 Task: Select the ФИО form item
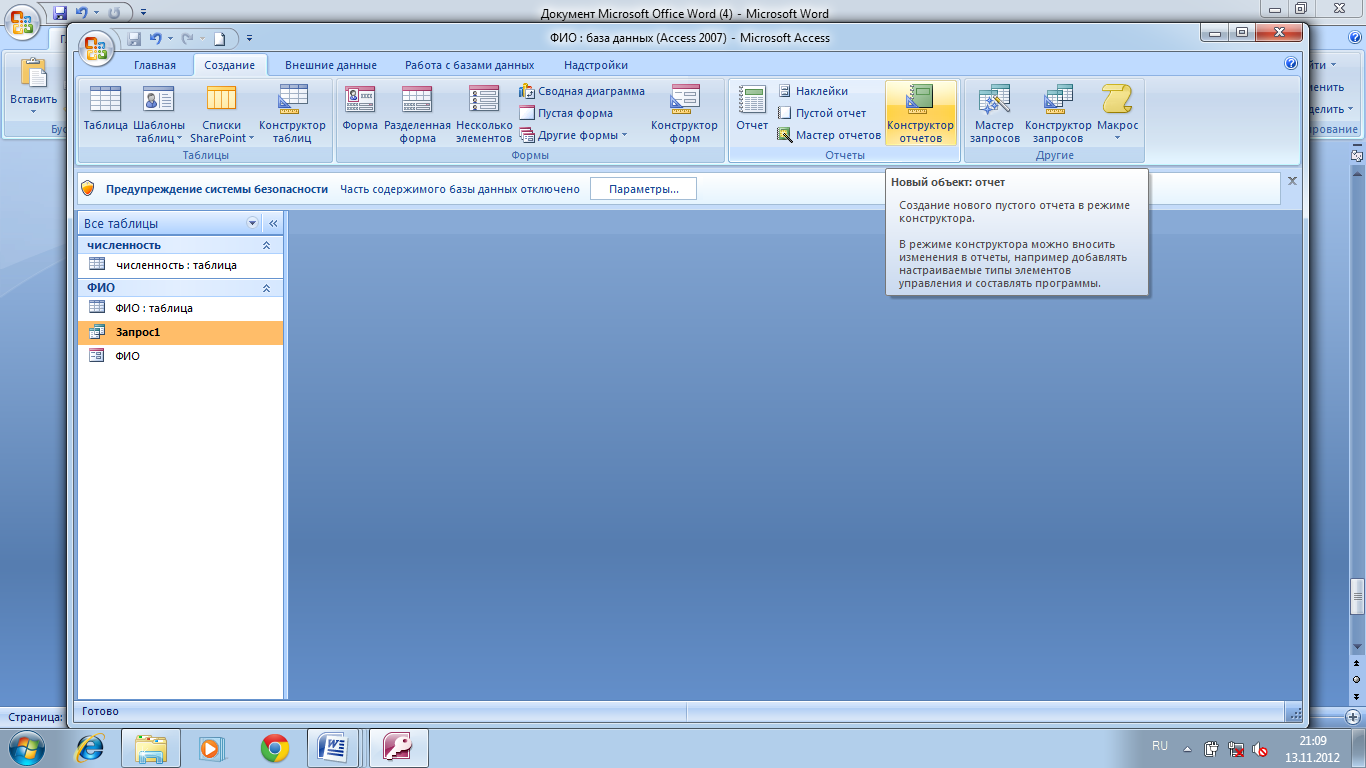[x=180, y=356]
